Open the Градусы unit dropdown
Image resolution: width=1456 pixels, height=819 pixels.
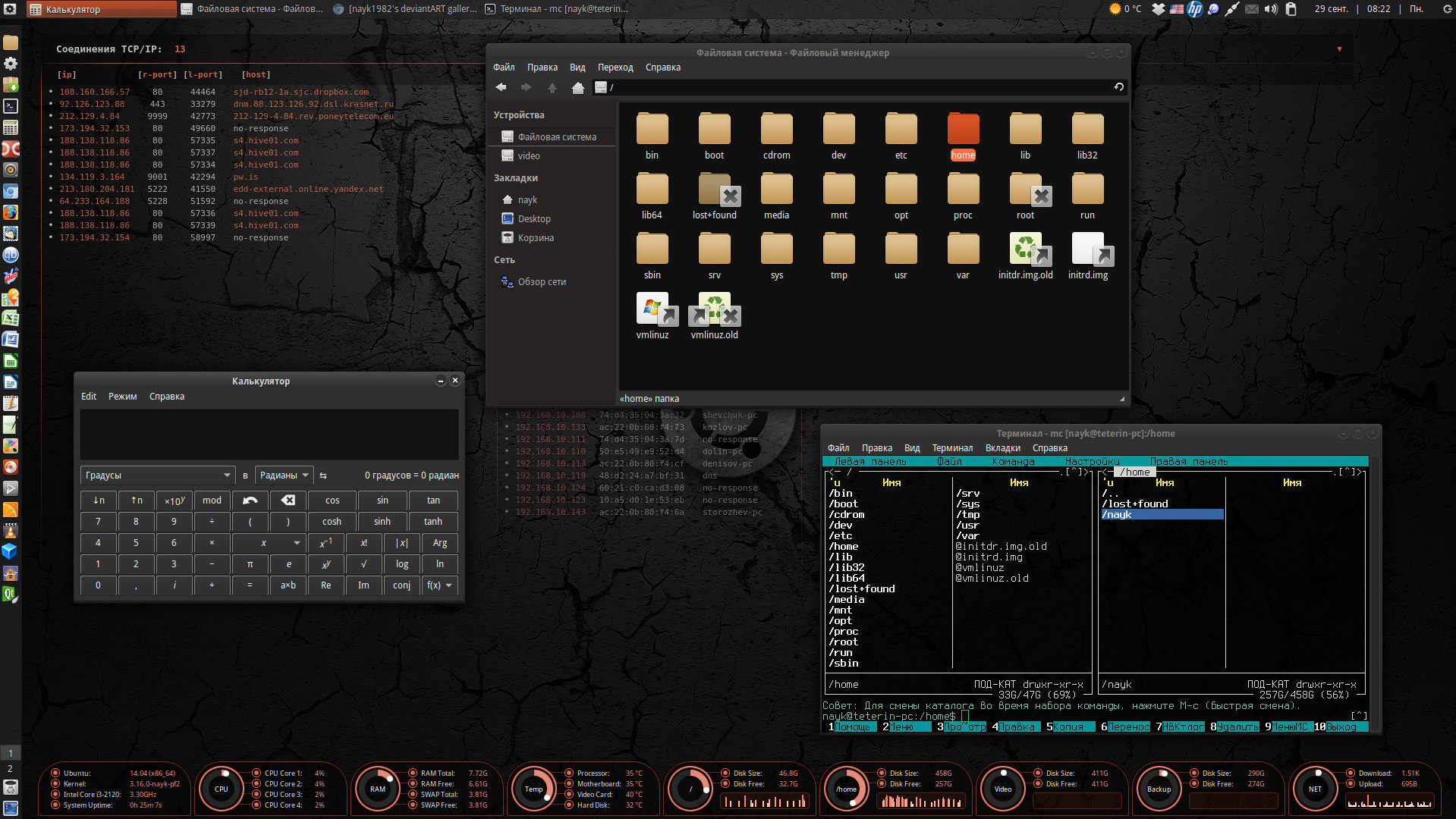pos(157,475)
